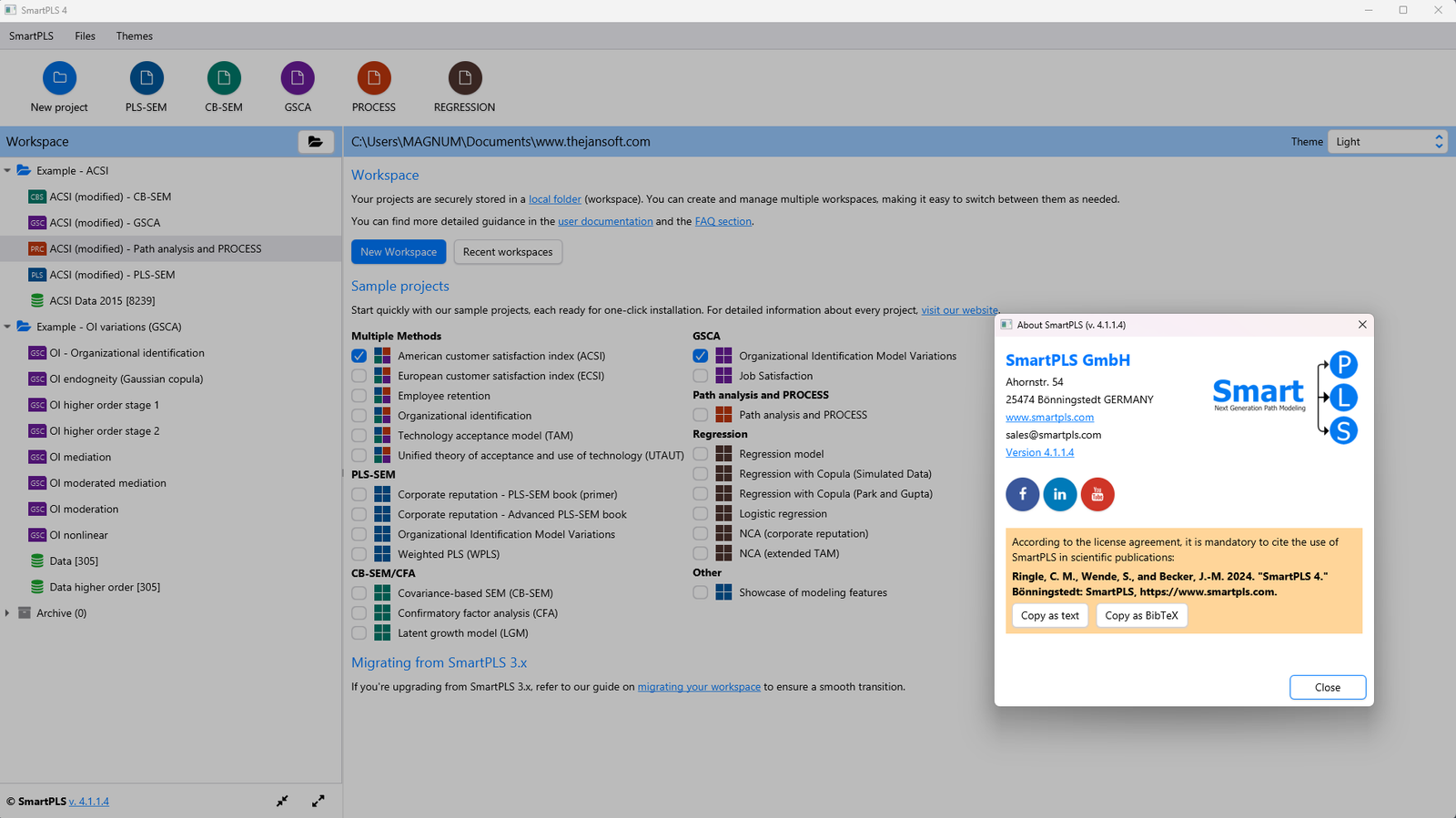Check Covariance-based SEM (CB-SEM) sample

(x=359, y=593)
